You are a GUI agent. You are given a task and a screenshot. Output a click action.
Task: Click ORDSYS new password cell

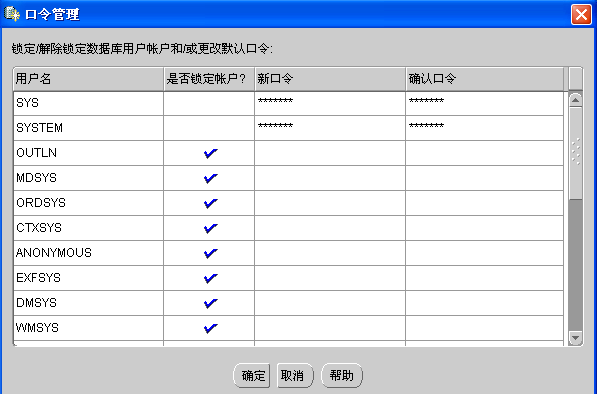[x=330, y=203]
